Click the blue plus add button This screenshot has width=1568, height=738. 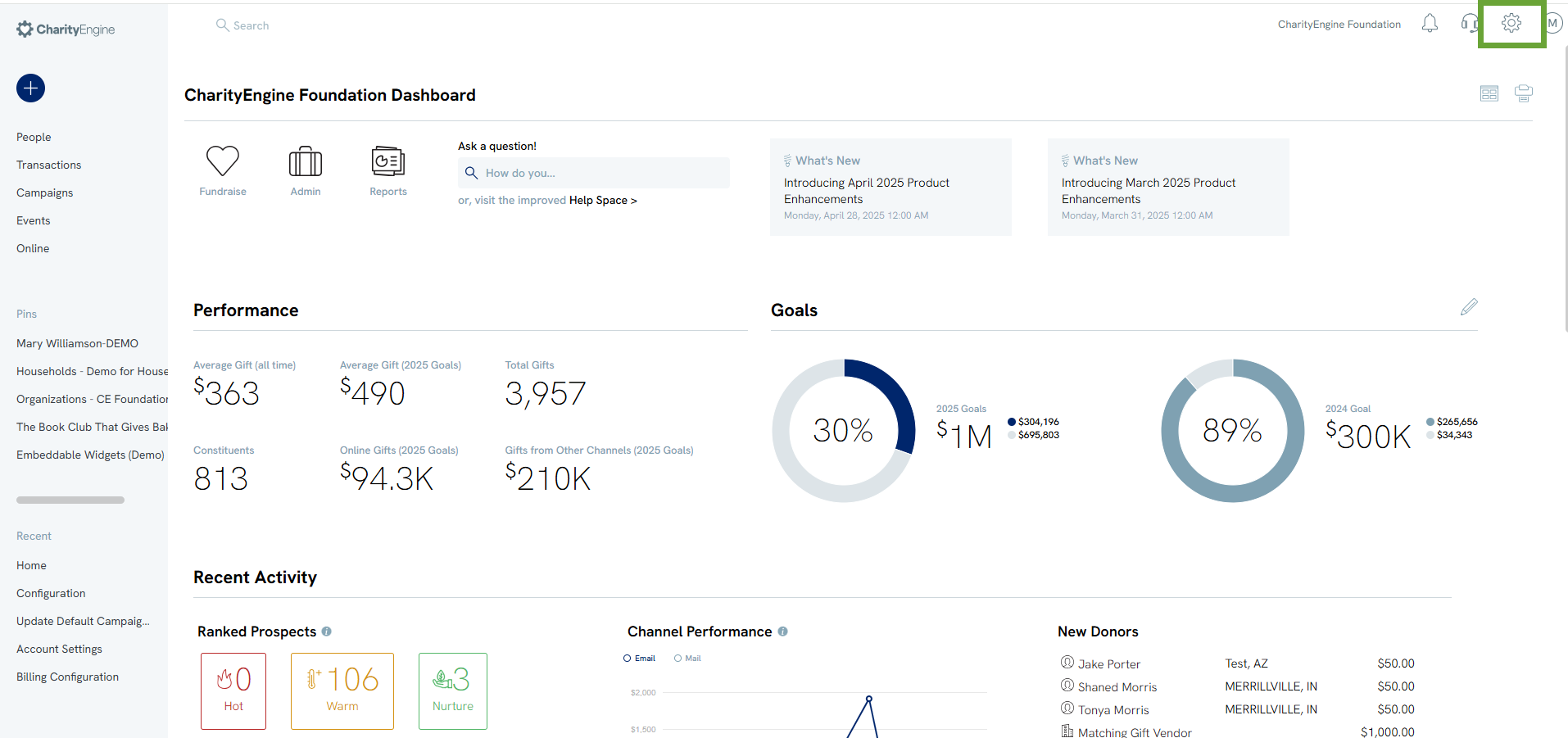(x=30, y=88)
